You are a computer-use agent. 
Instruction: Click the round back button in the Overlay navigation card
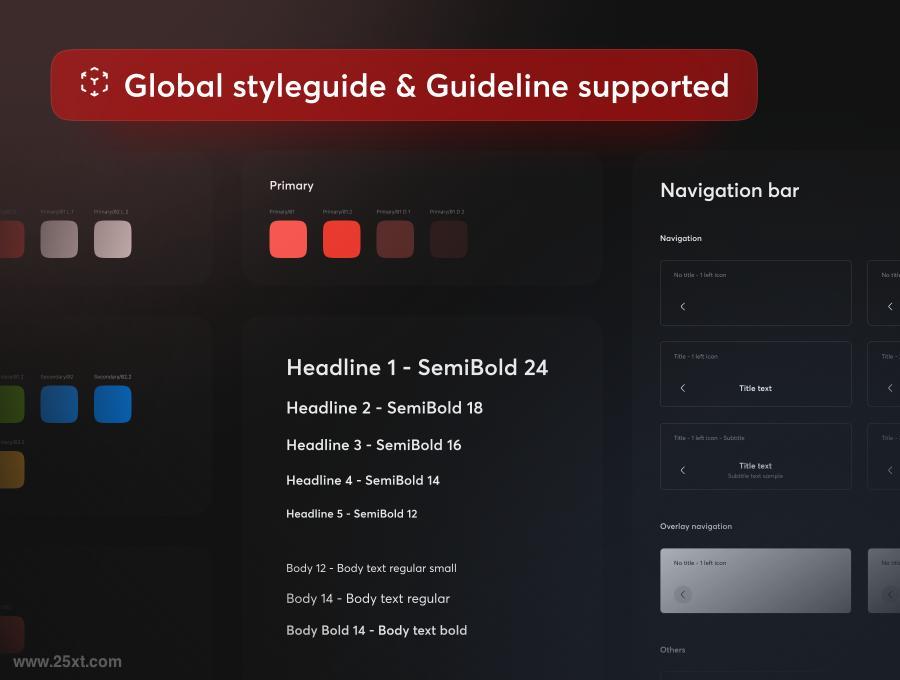click(682, 594)
